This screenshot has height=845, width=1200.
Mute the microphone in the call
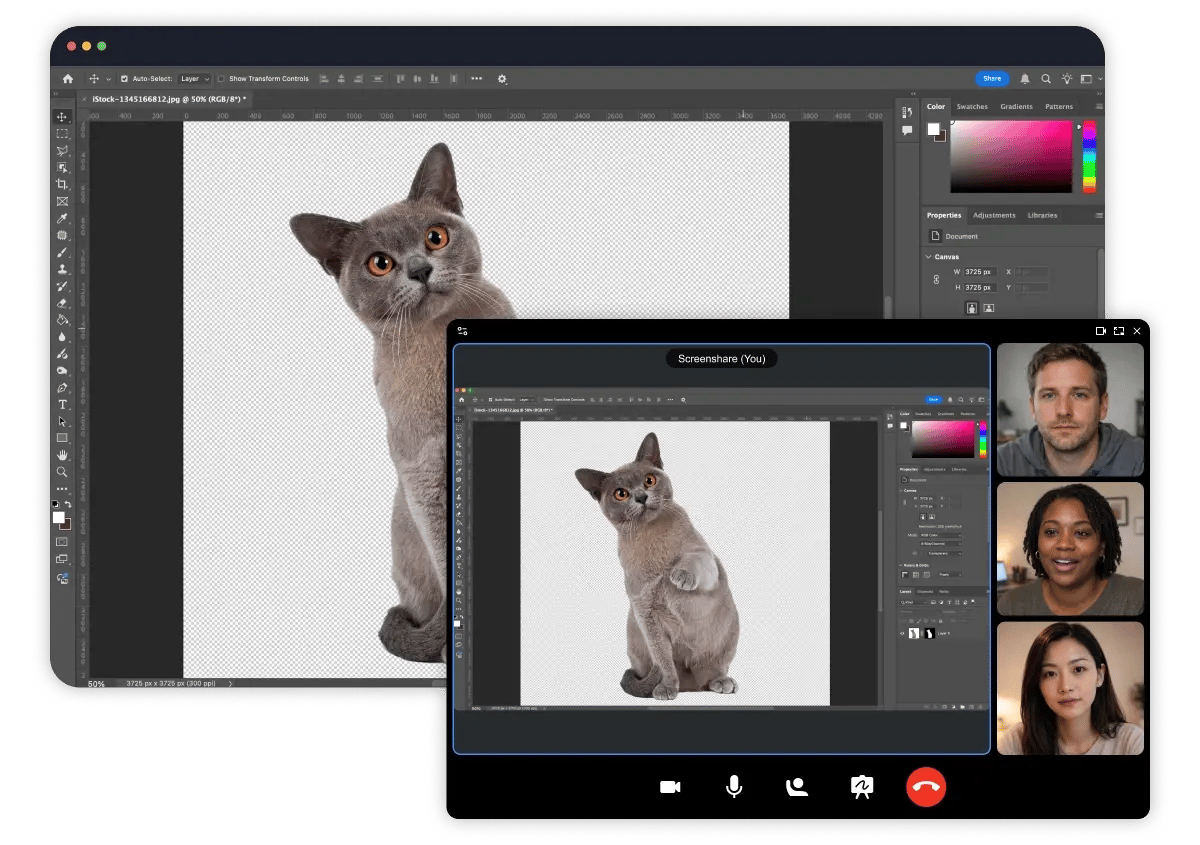click(734, 787)
